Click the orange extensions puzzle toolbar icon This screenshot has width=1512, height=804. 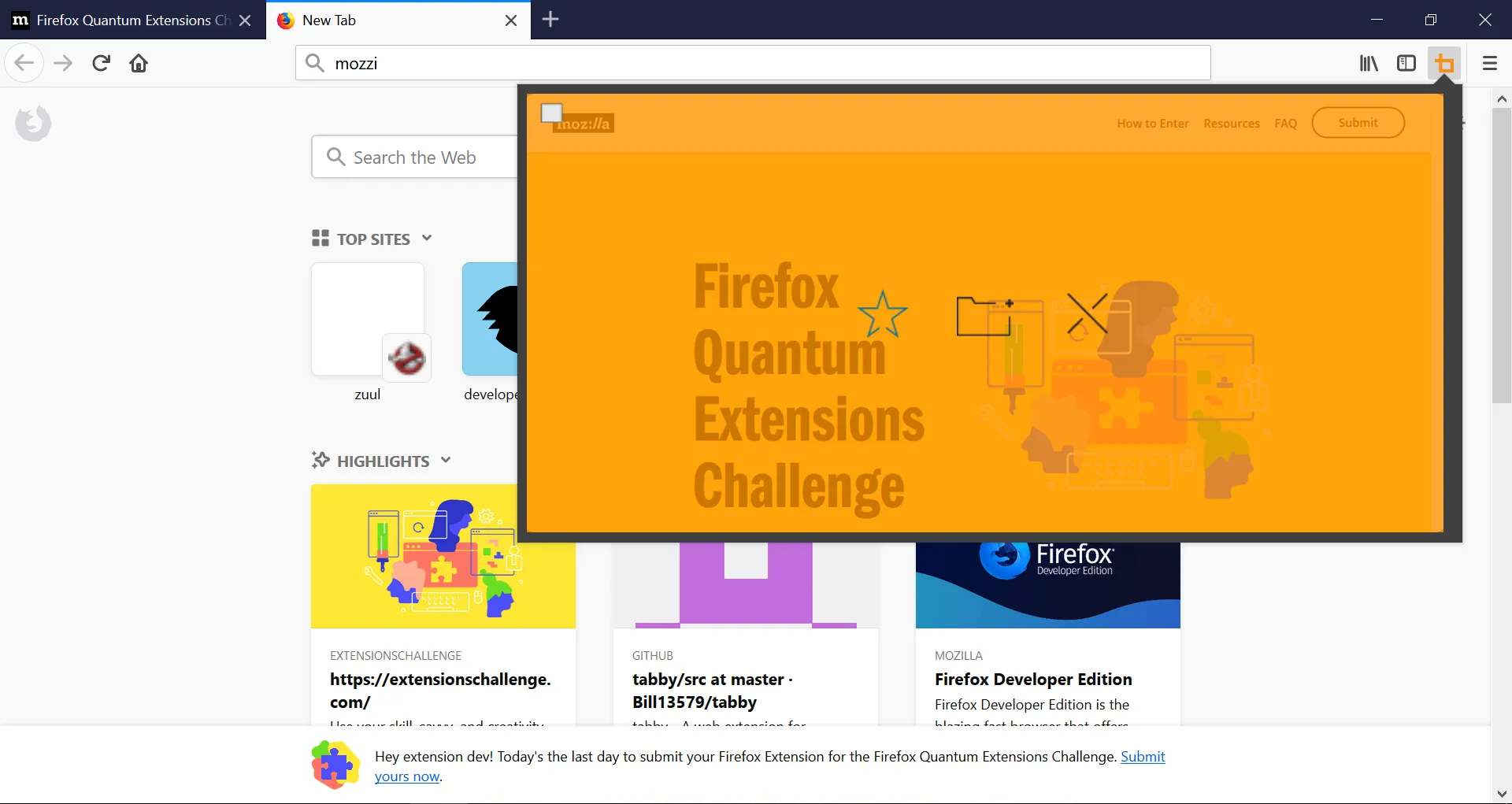pyautogui.click(x=1445, y=63)
